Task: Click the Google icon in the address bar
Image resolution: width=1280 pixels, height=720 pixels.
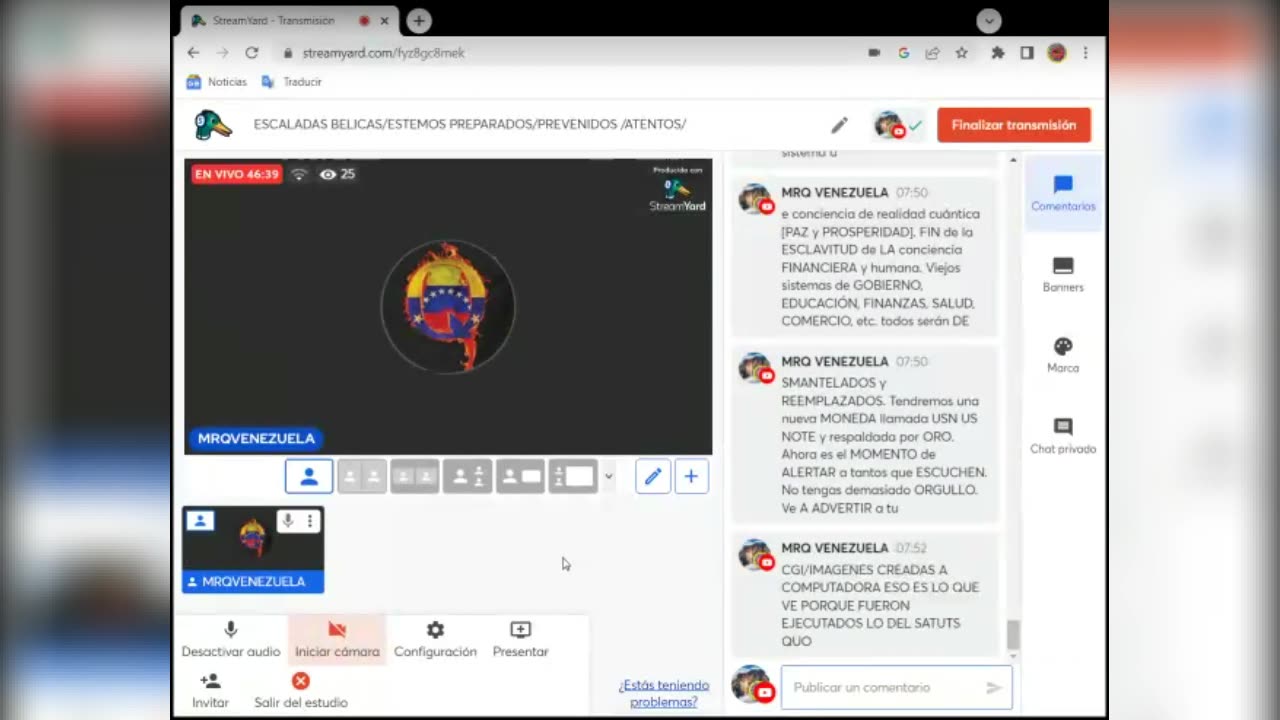Action: coord(903,53)
